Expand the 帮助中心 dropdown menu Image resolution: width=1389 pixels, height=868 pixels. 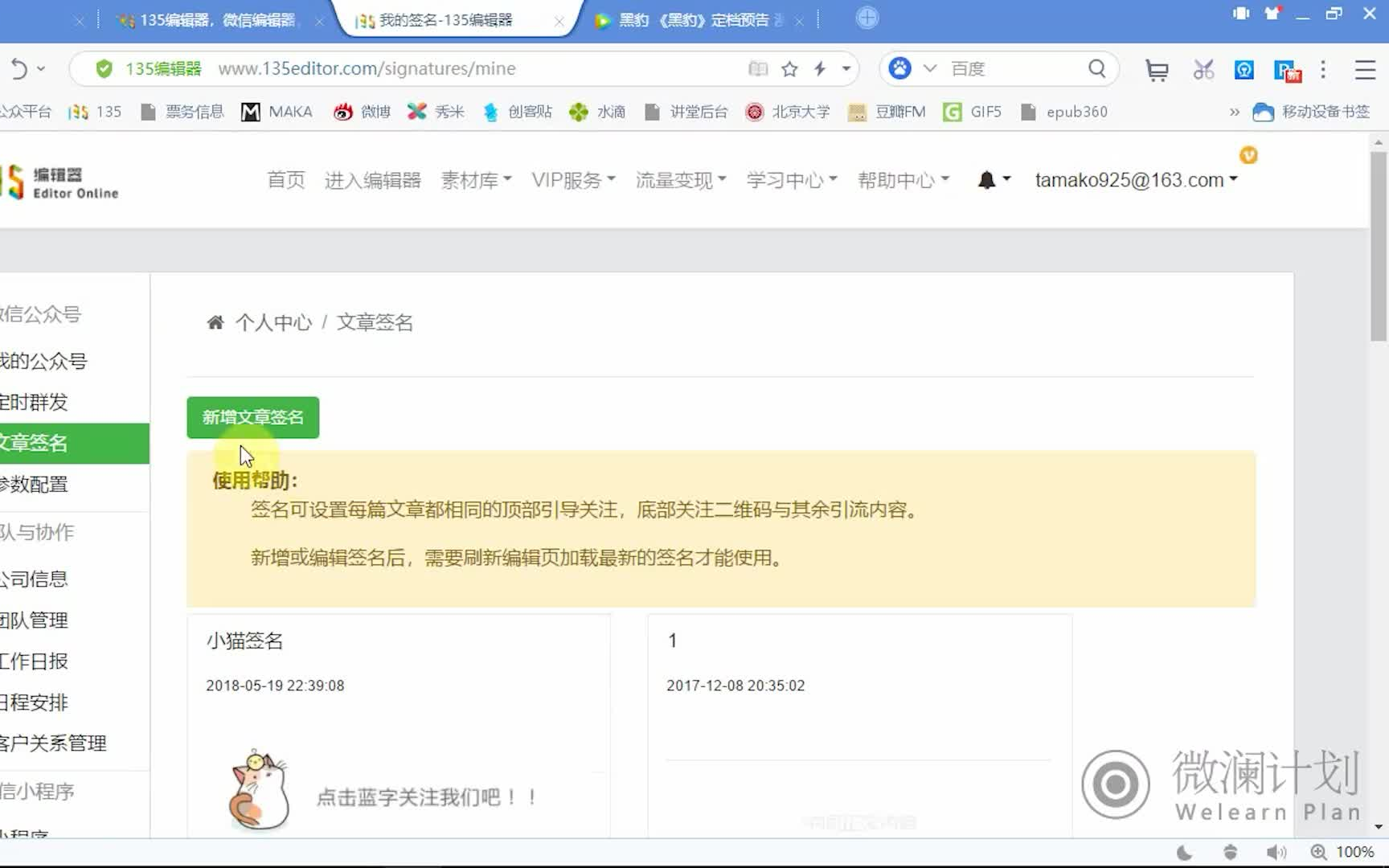click(x=903, y=180)
